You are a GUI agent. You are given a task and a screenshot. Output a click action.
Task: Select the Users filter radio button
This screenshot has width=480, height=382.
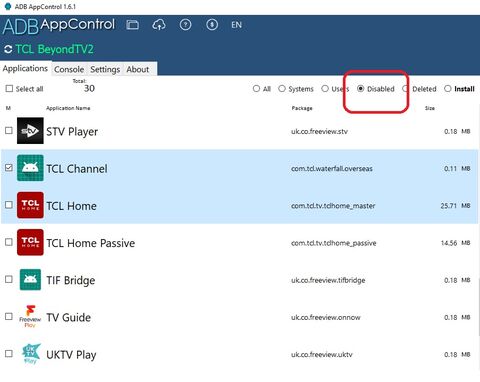[x=325, y=89]
